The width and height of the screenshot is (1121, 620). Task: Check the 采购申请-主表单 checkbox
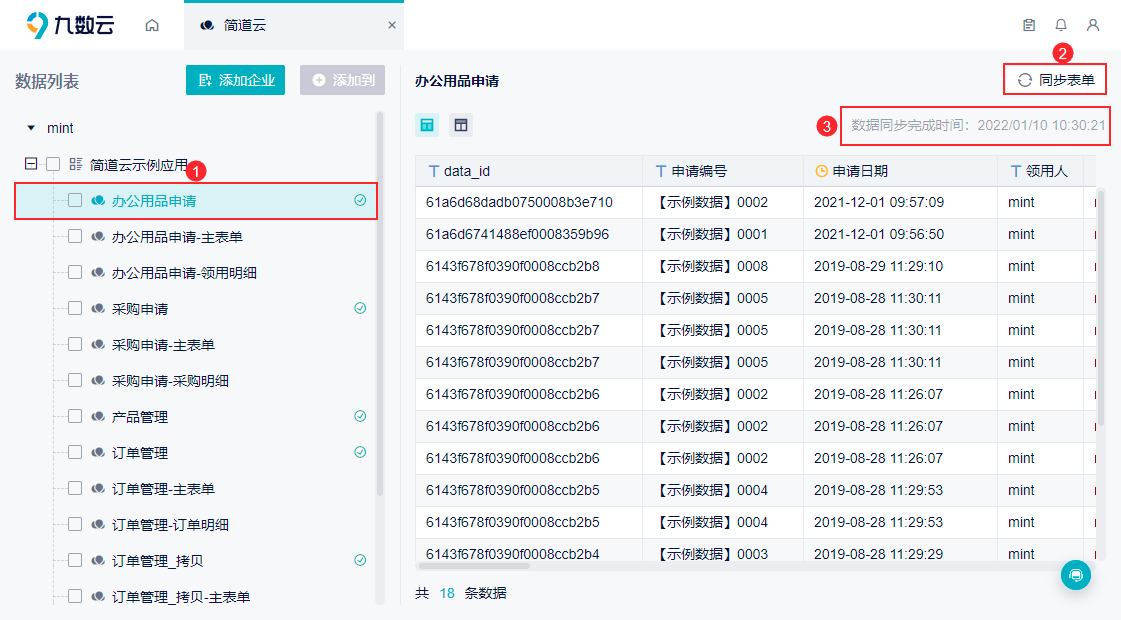(75, 345)
